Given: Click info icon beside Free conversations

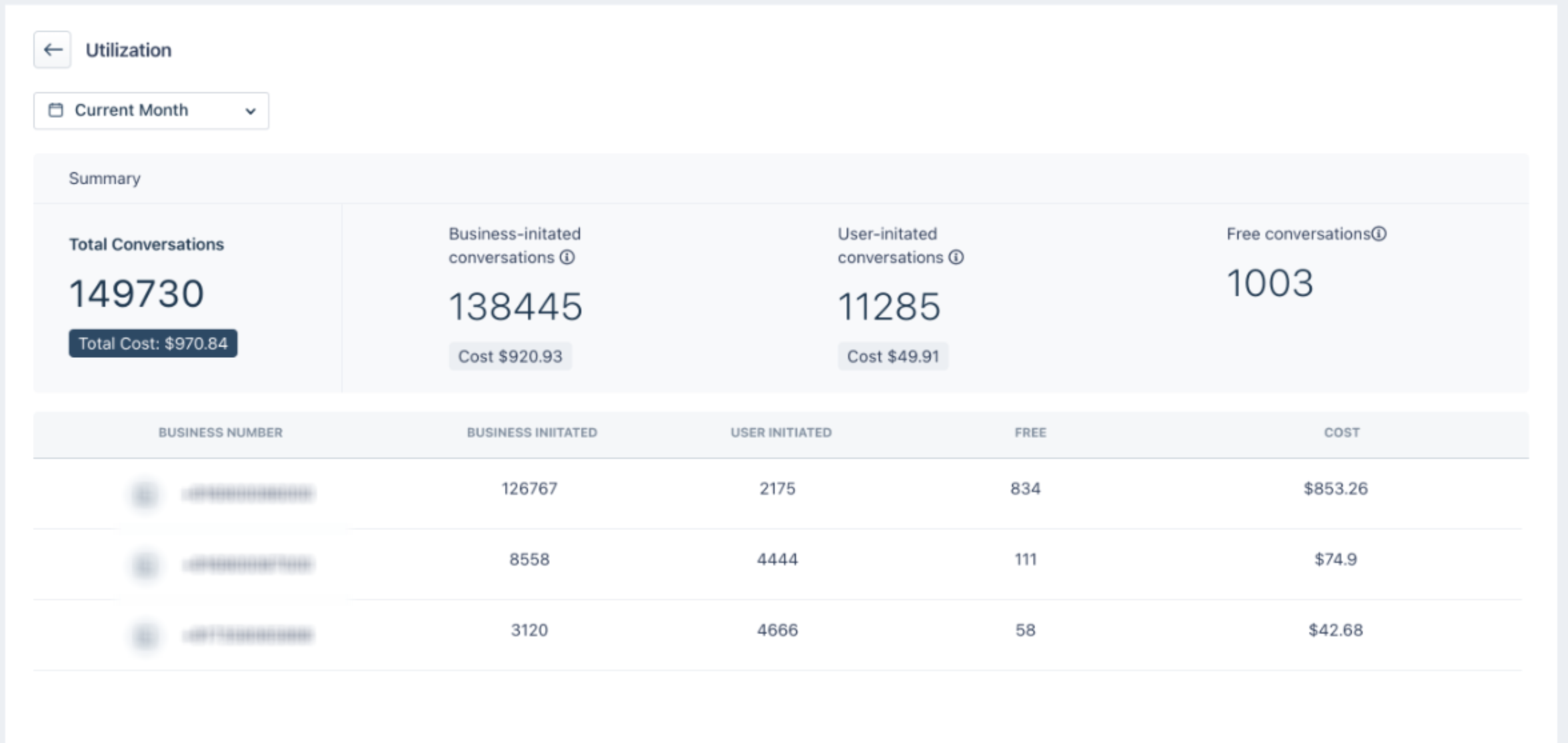Looking at the screenshot, I should tap(1379, 234).
